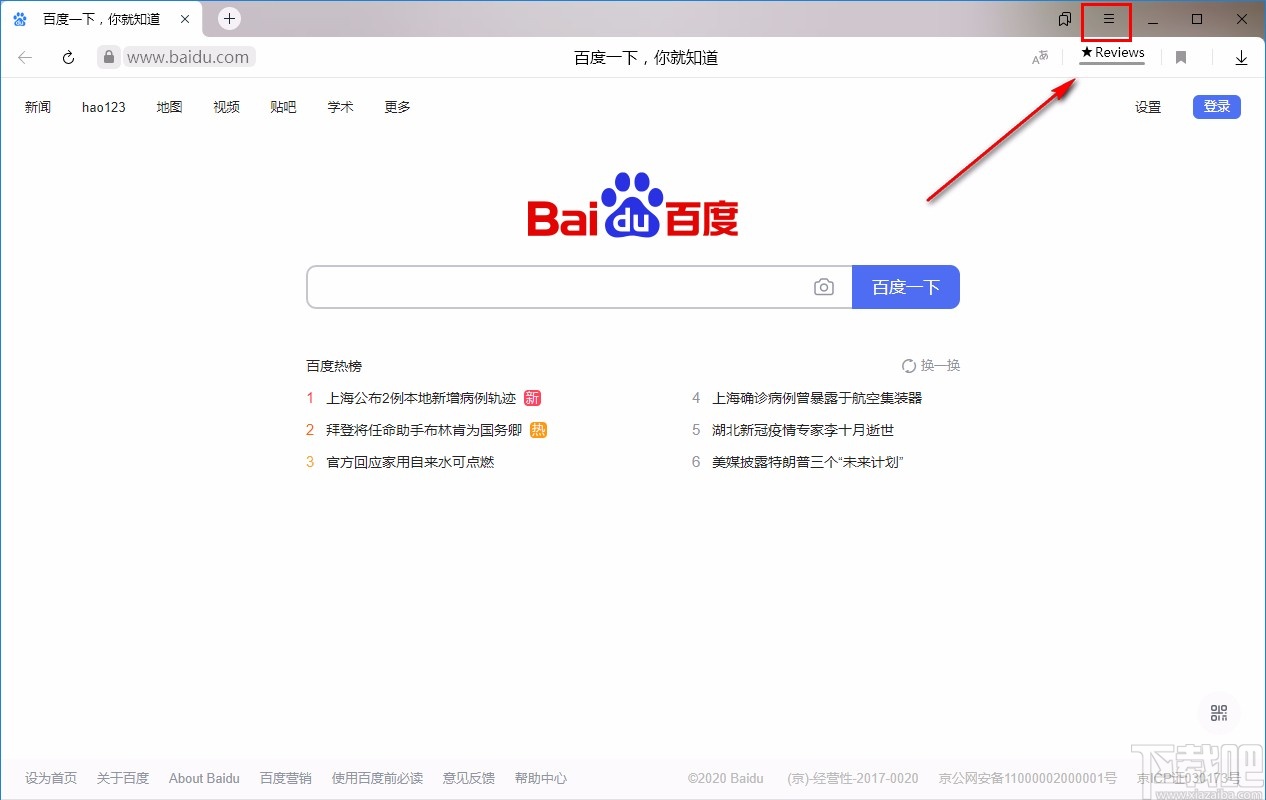
Task: Open the hao123 navigation link
Action: pyautogui.click(x=103, y=107)
